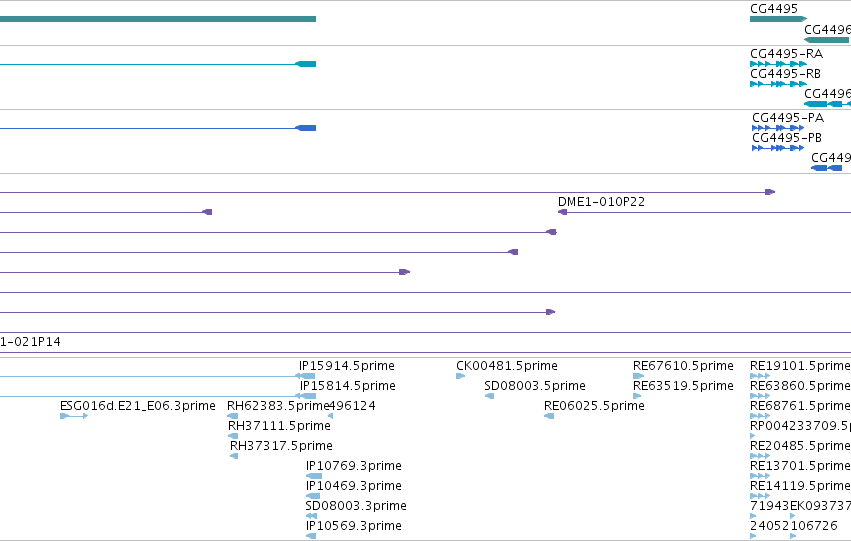Click the IP10469.3prime label
Screen dimensions: 851x541
(x=354, y=486)
